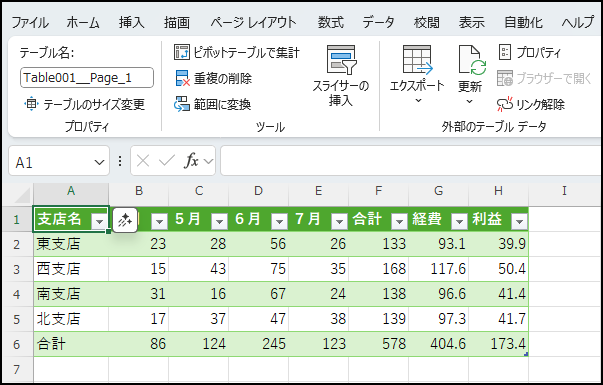Image resolution: width=603 pixels, height=385 pixels.
Task: Click the quick analysis sparkle icon near A1
Action: 125,221
